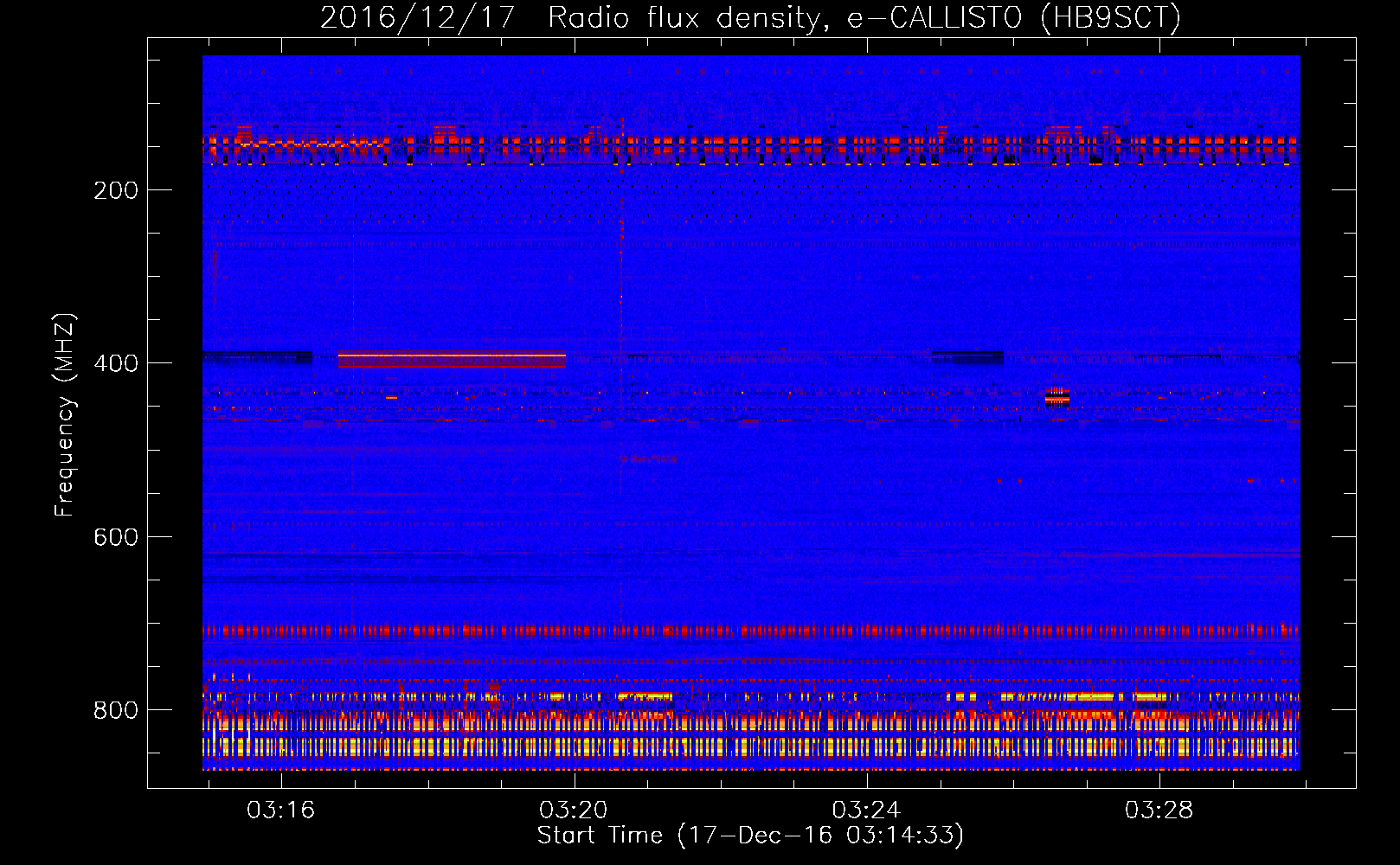Click the '03:24' time tick label

(866, 811)
